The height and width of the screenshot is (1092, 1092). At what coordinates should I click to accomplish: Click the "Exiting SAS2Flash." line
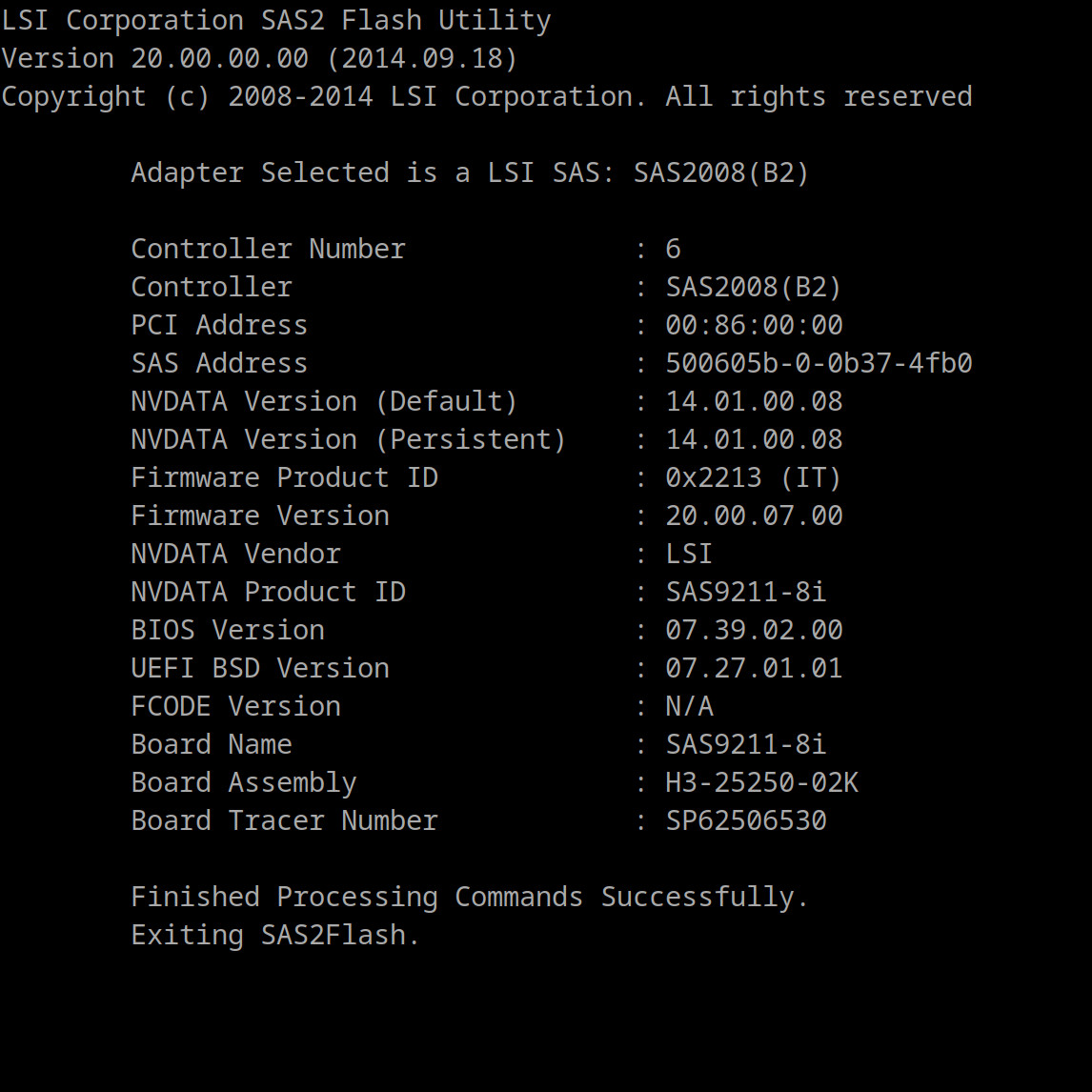pyautogui.click(x=275, y=935)
